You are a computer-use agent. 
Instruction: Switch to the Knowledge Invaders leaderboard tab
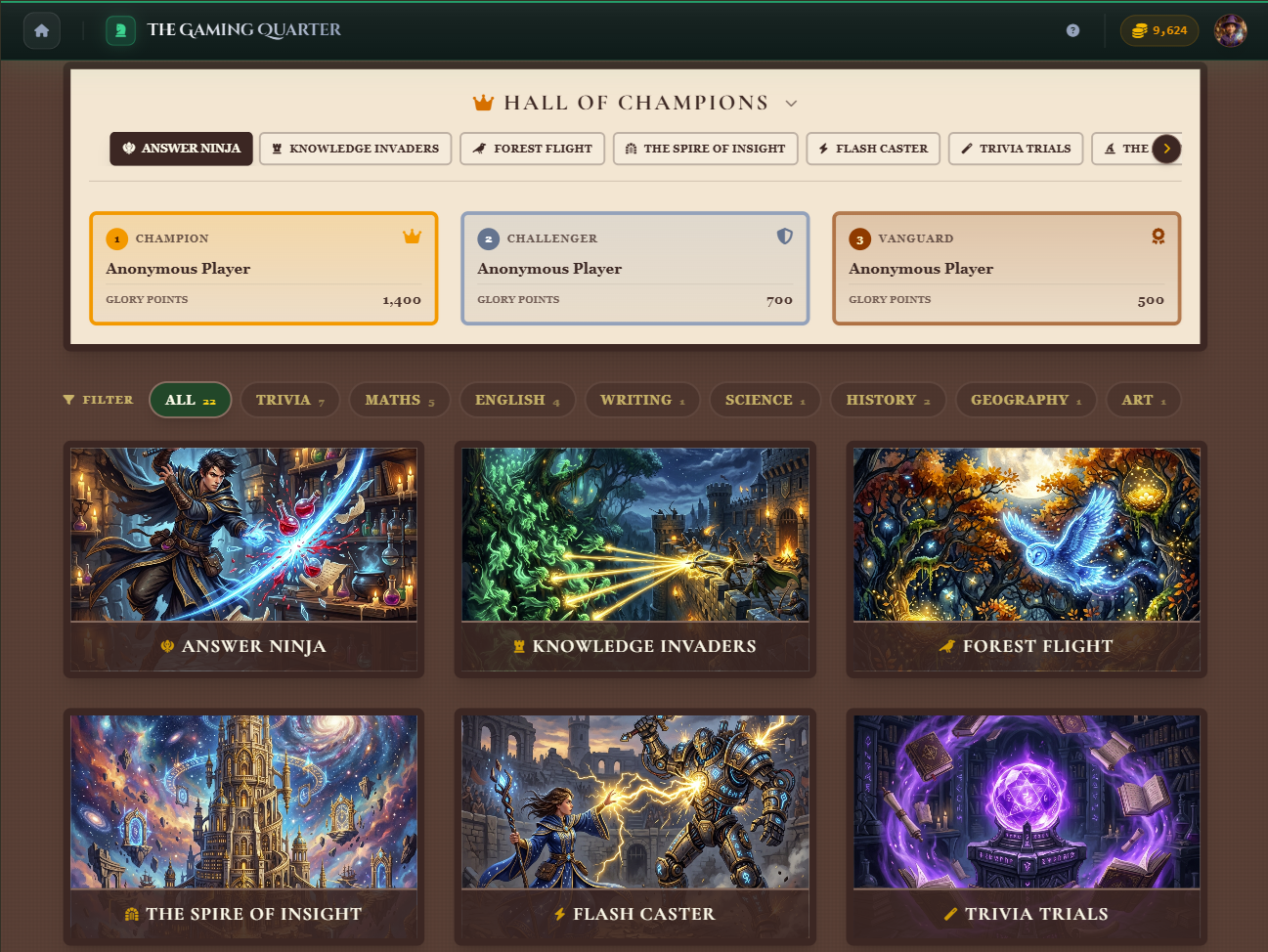coord(356,149)
